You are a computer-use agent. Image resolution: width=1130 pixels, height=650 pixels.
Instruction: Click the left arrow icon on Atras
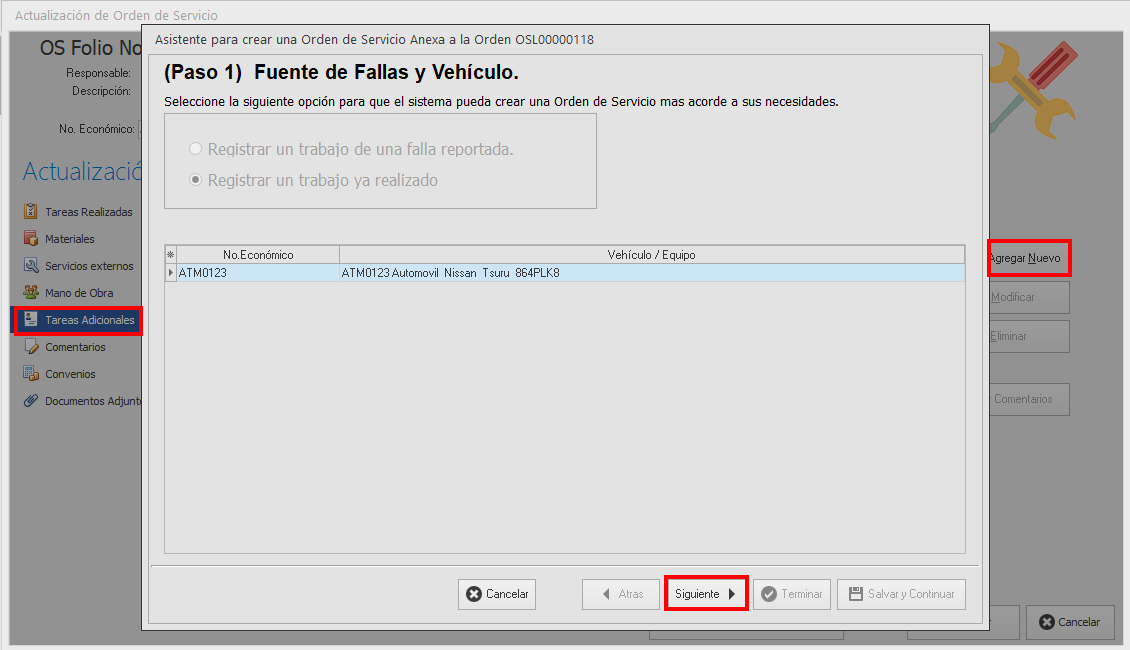pyautogui.click(x=606, y=594)
